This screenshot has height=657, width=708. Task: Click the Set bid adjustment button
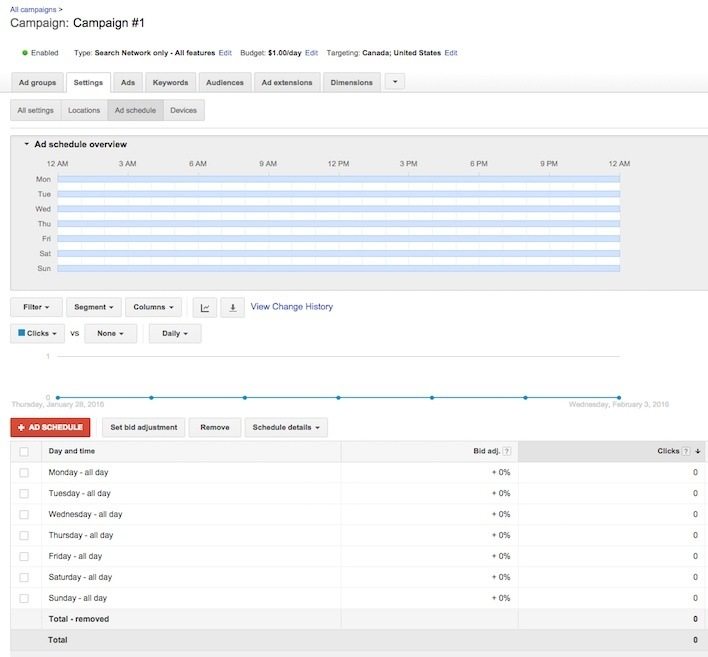(144, 428)
